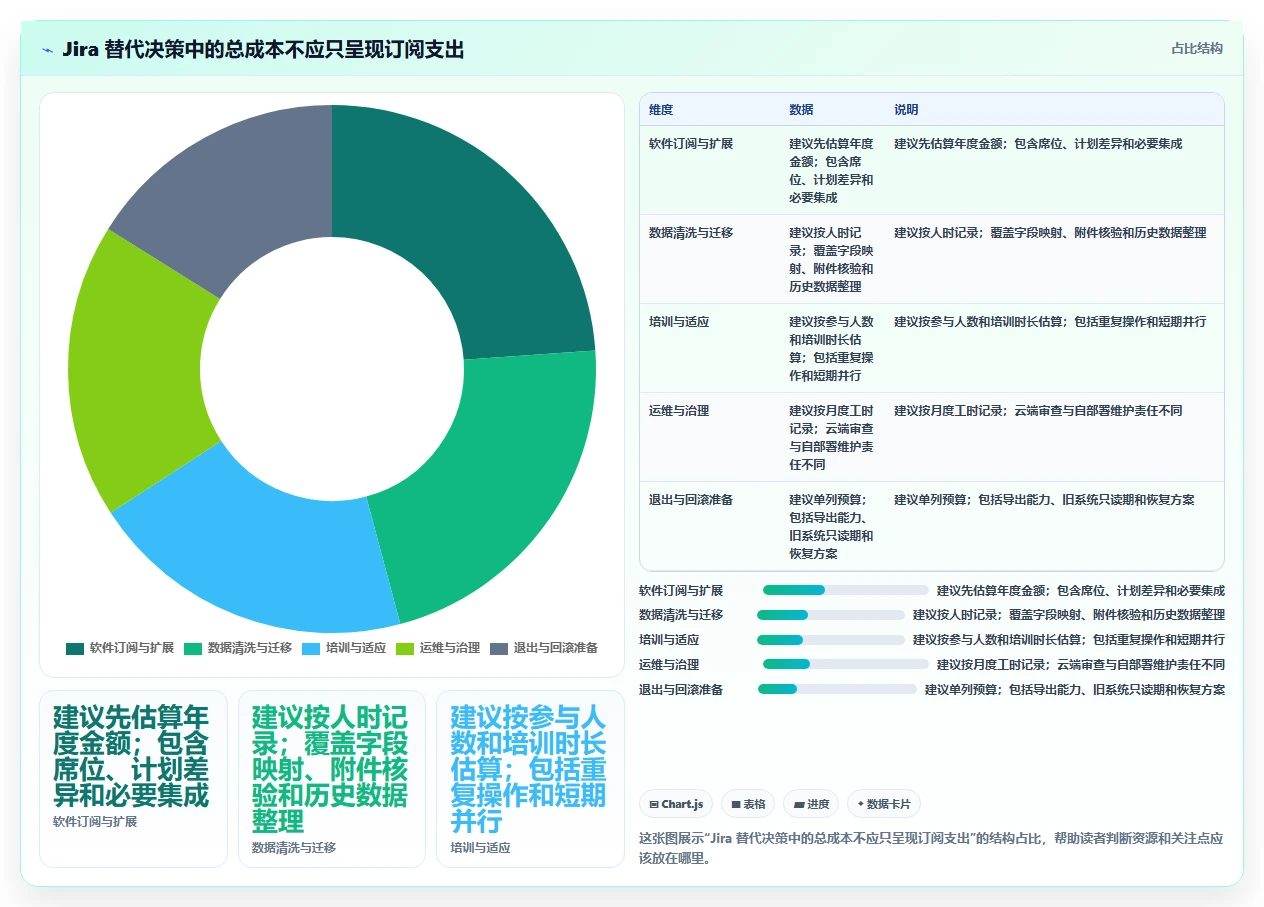Open the 数据清洗与迁移 data card
Viewport: 1264px width, 907px height.
click(332, 779)
